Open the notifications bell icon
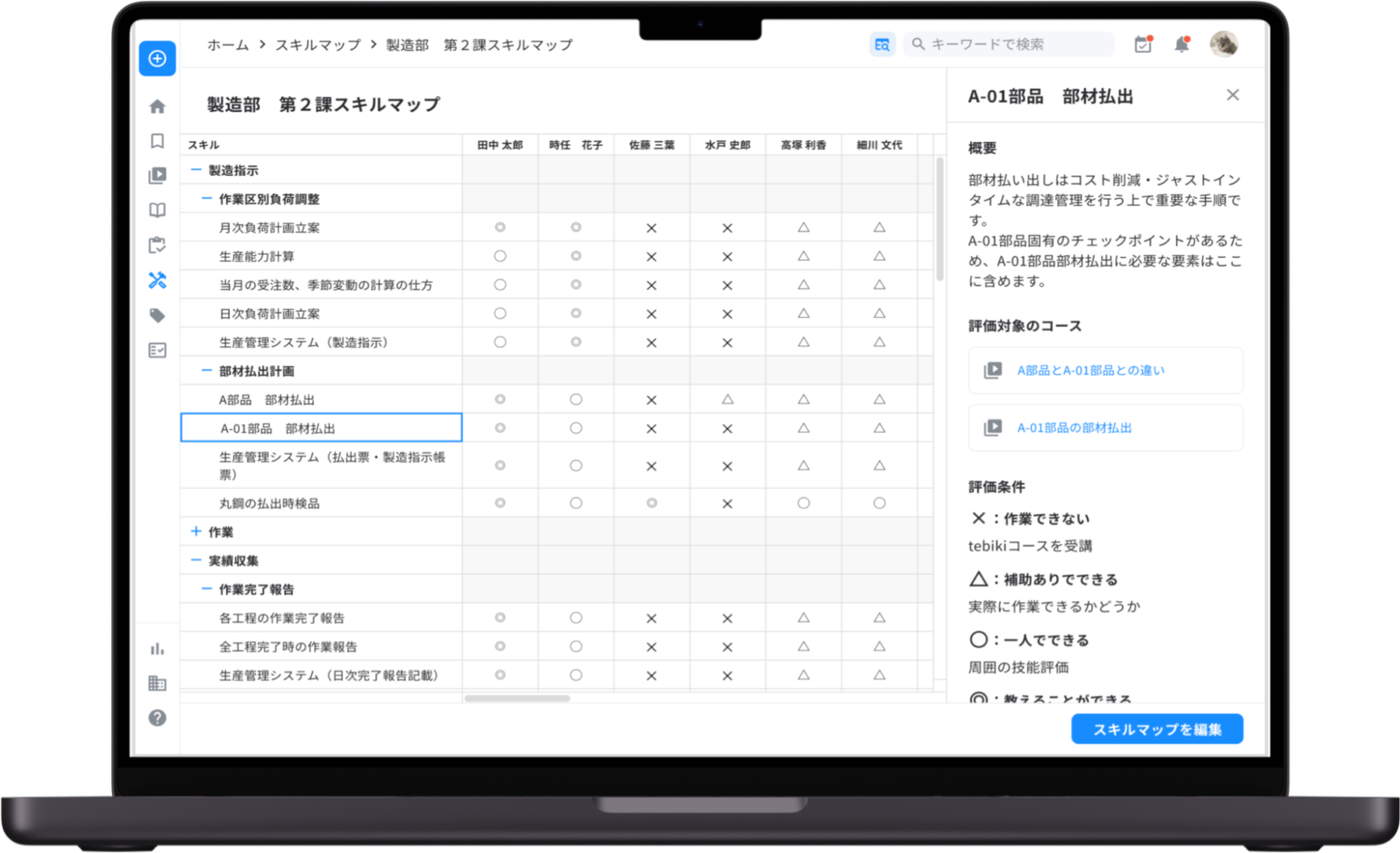1400x853 pixels. pos(1182,44)
